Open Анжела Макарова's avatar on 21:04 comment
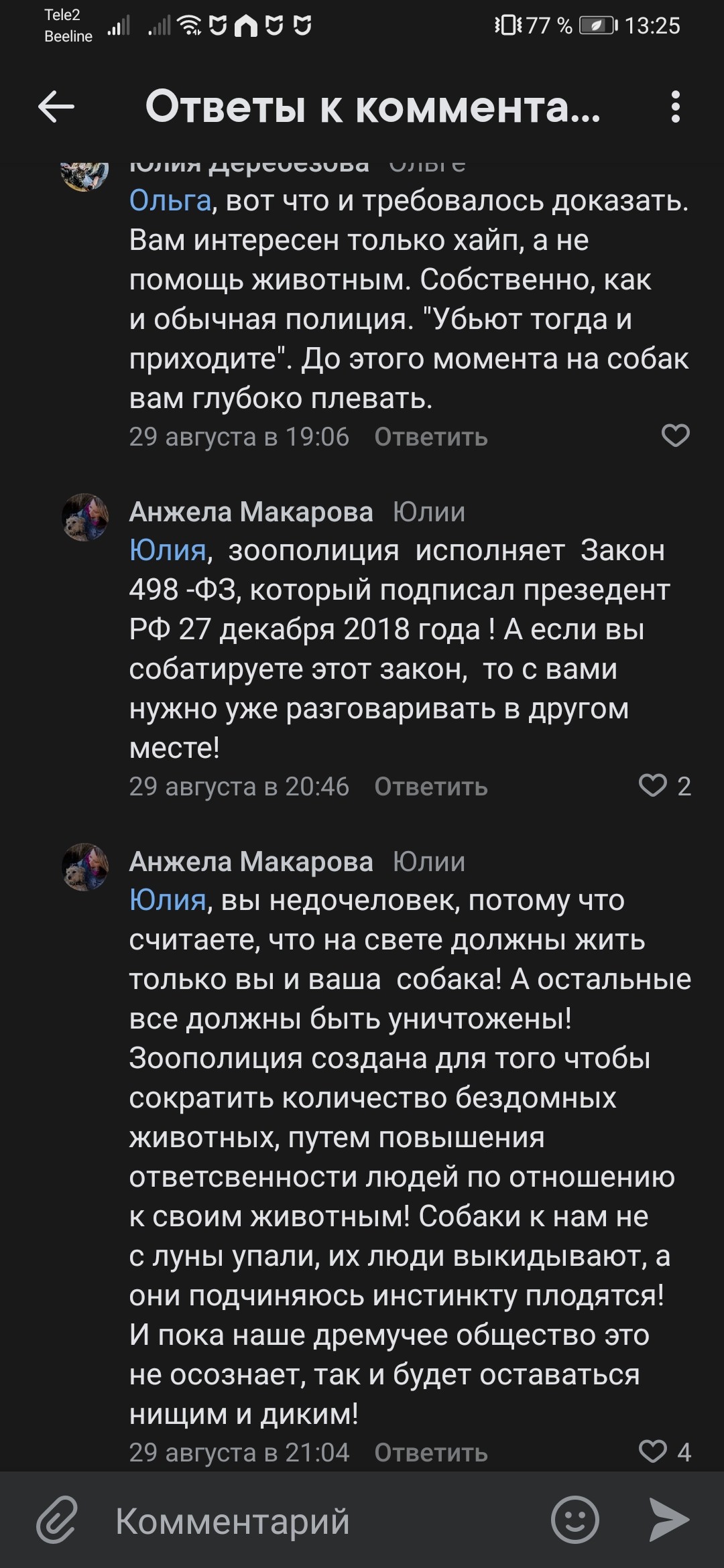This screenshot has width=724, height=1568. [x=85, y=866]
